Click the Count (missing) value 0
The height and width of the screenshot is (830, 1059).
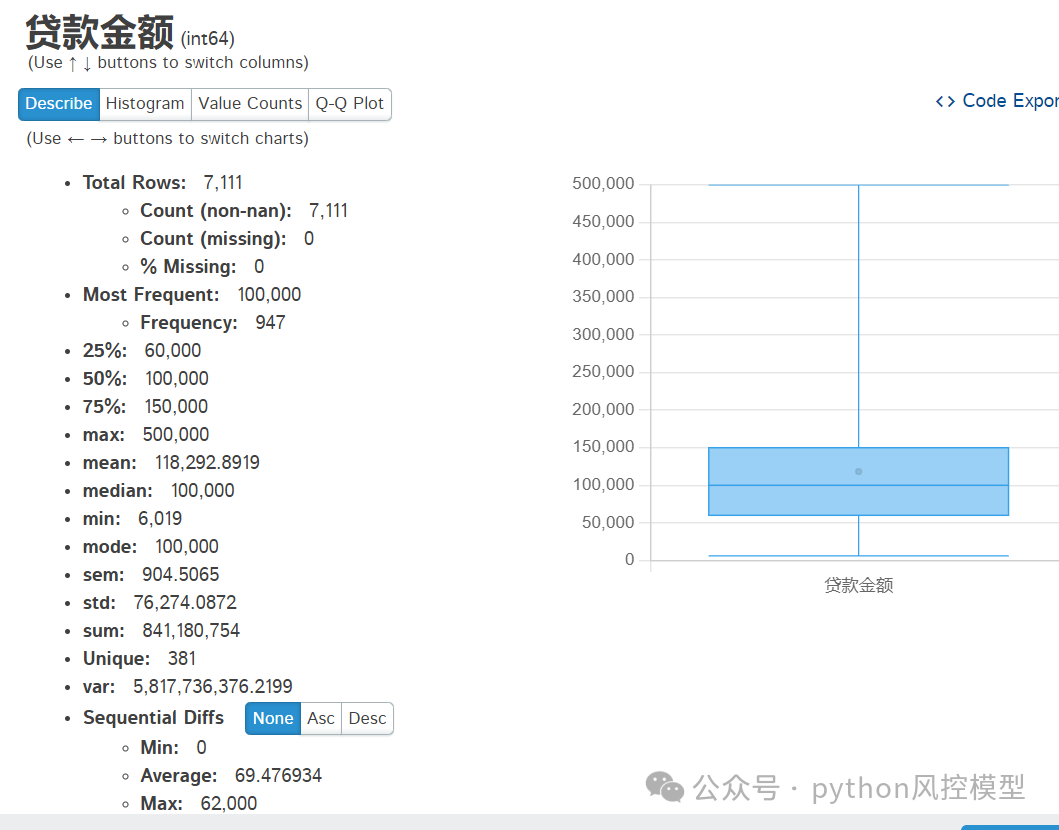(x=309, y=239)
